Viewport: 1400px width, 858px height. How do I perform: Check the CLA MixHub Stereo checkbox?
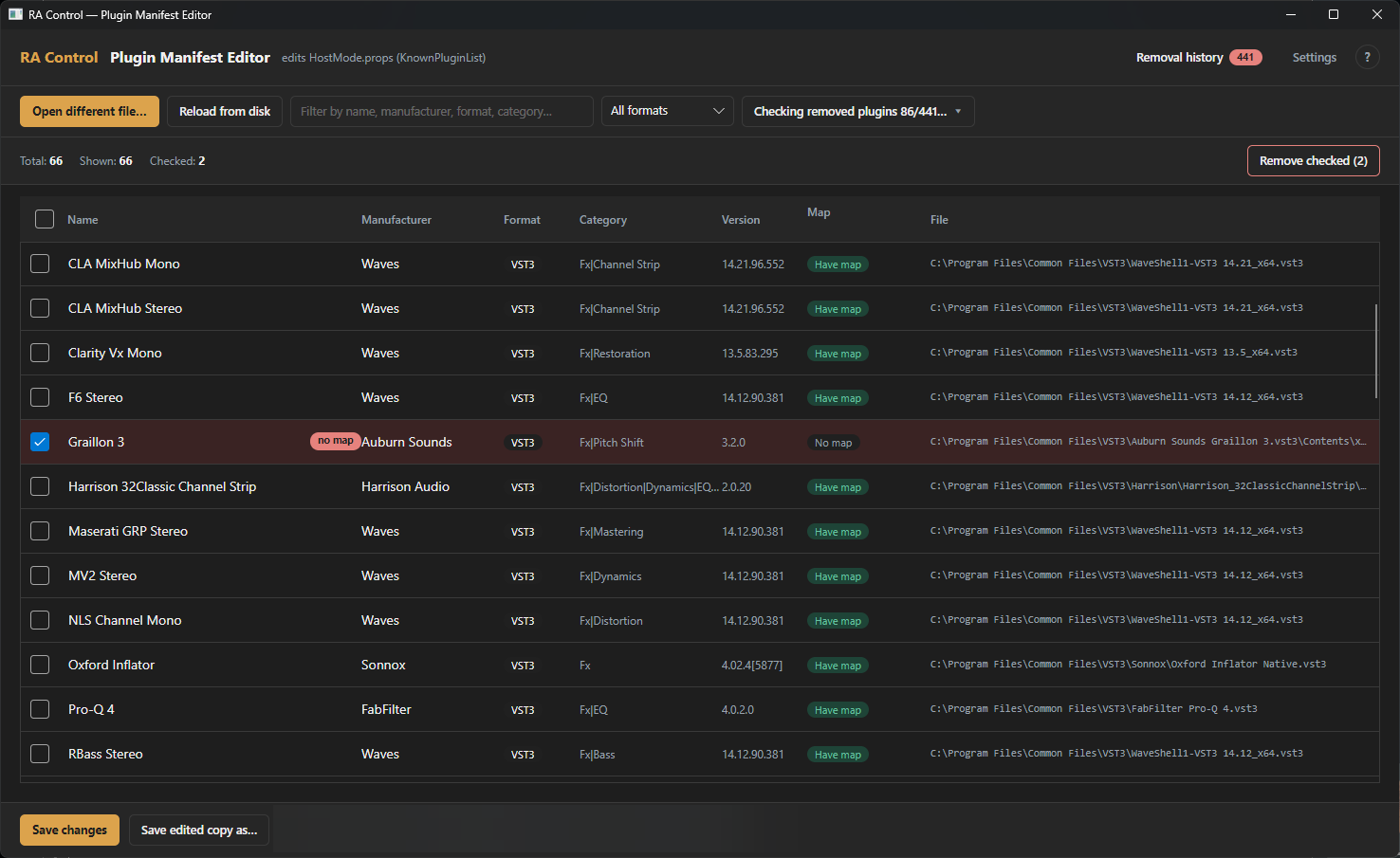click(40, 308)
